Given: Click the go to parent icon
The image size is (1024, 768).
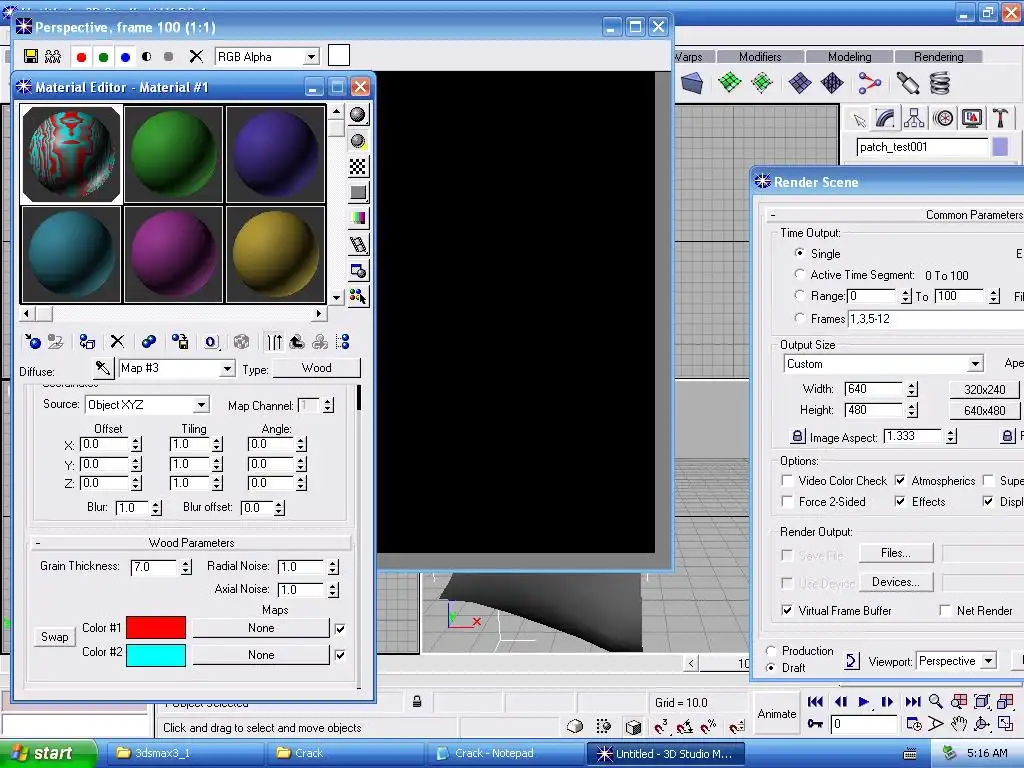Looking at the screenshot, I should (297, 342).
